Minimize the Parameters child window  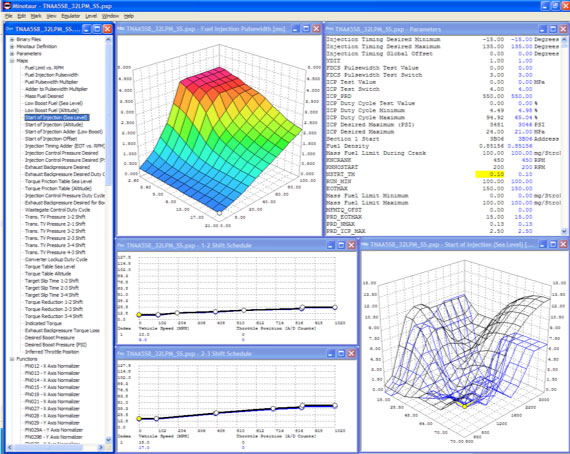click(543, 29)
